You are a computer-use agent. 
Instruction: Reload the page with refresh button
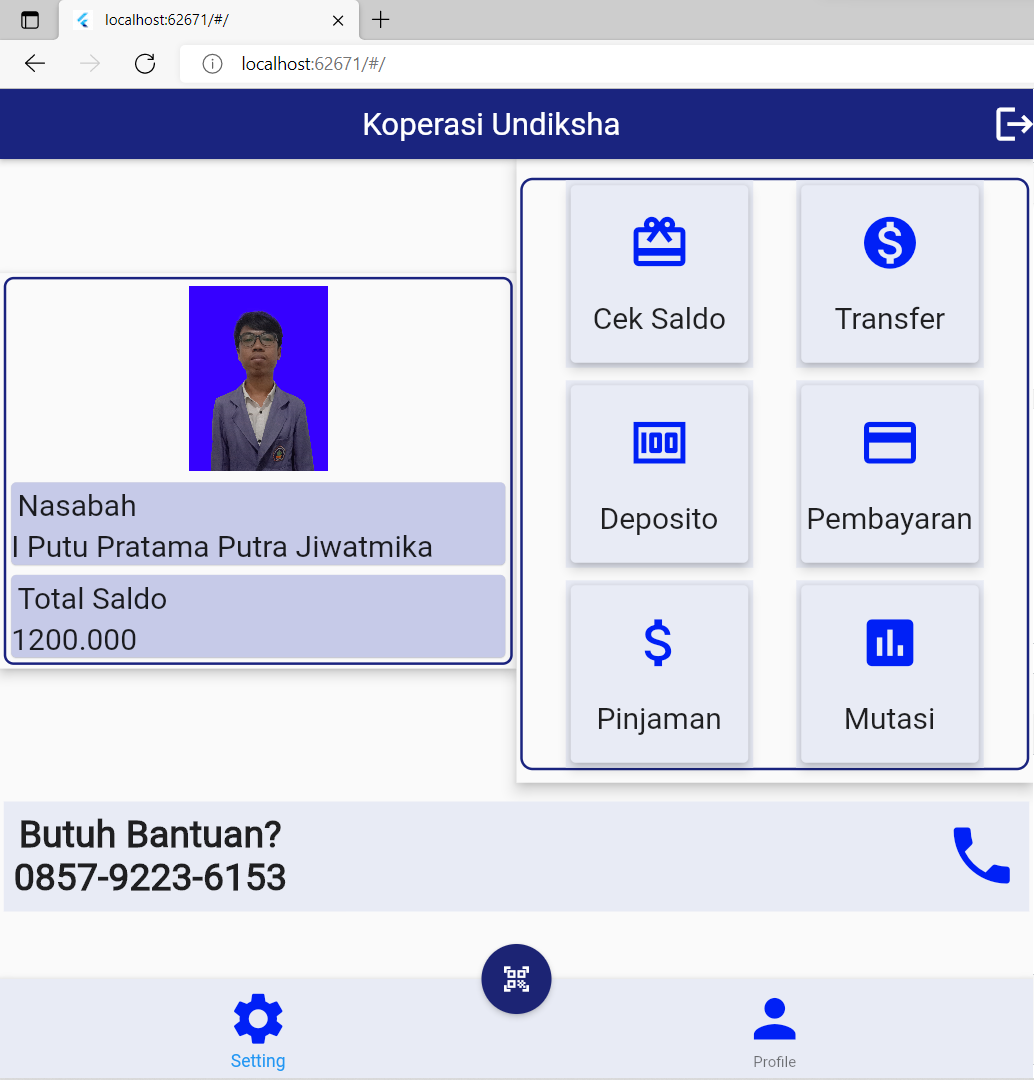[144, 63]
